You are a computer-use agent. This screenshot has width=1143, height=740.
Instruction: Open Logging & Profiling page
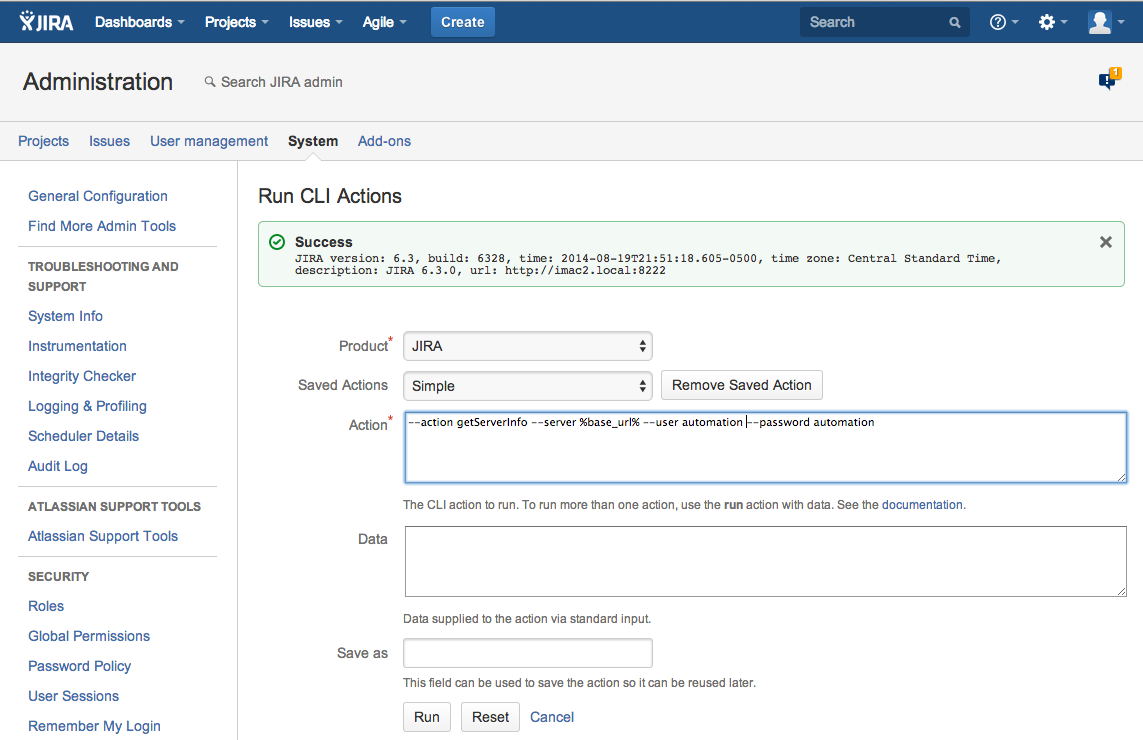pyautogui.click(x=87, y=406)
